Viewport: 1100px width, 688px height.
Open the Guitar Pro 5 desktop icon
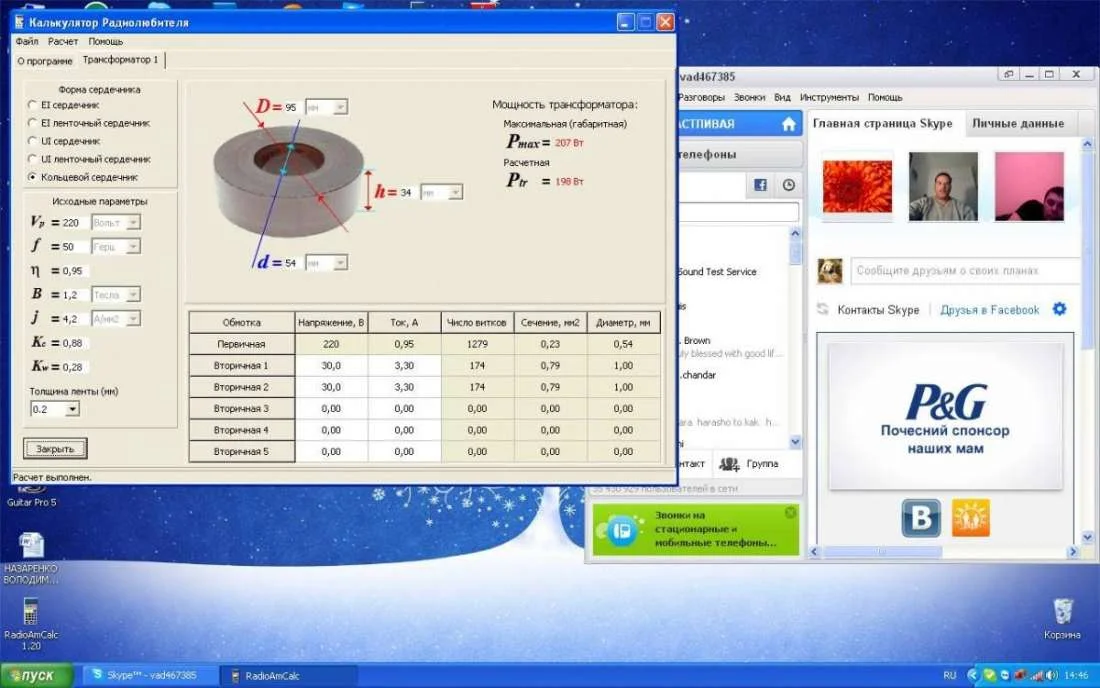pyautogui.click(x=31, y=495)
